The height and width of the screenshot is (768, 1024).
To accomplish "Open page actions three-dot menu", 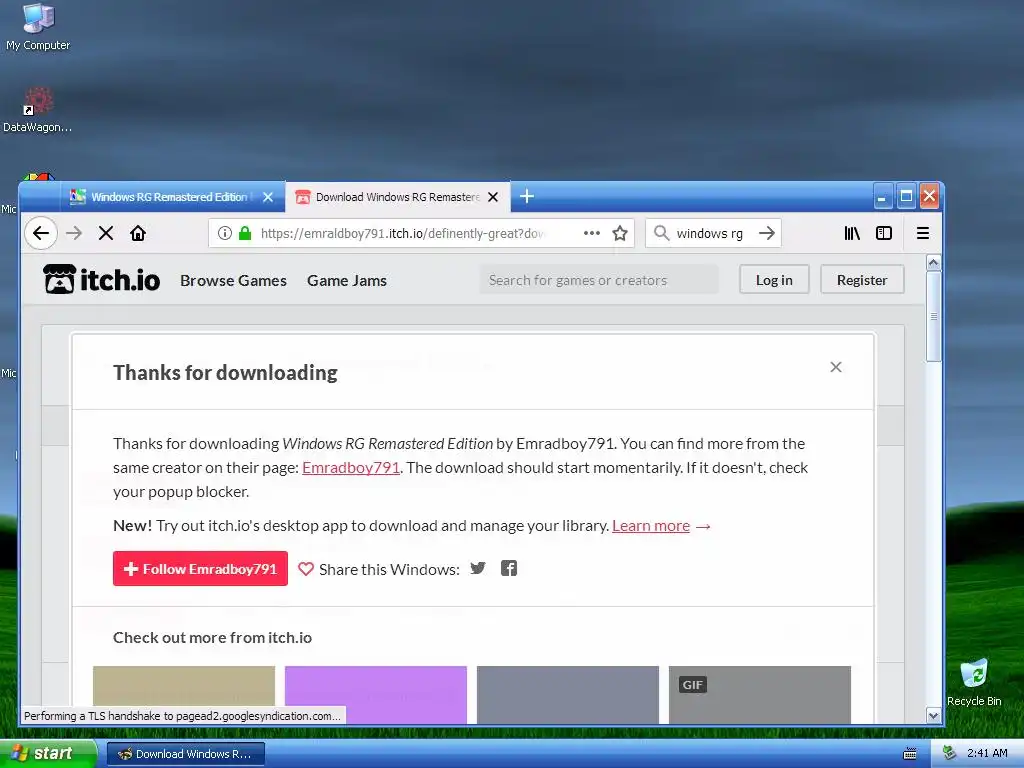I will point(592,233).
